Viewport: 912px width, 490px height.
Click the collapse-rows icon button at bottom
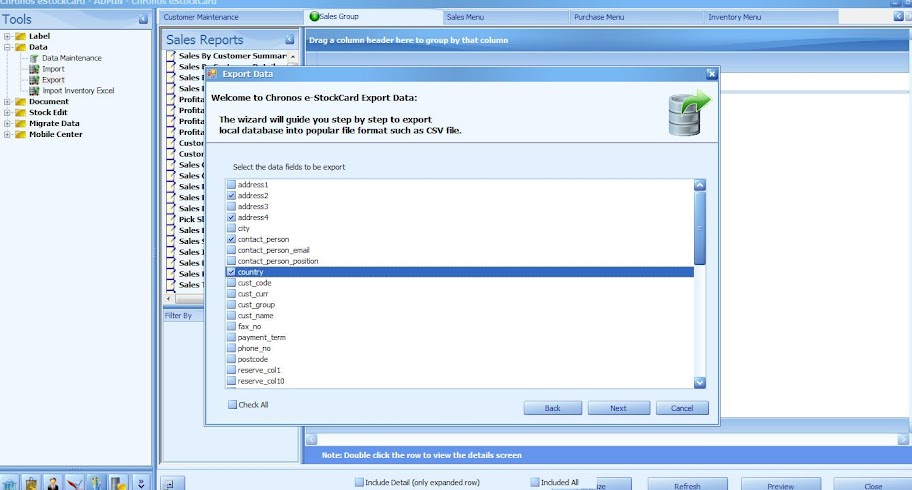pyautogui.click(x=170, y=484)
